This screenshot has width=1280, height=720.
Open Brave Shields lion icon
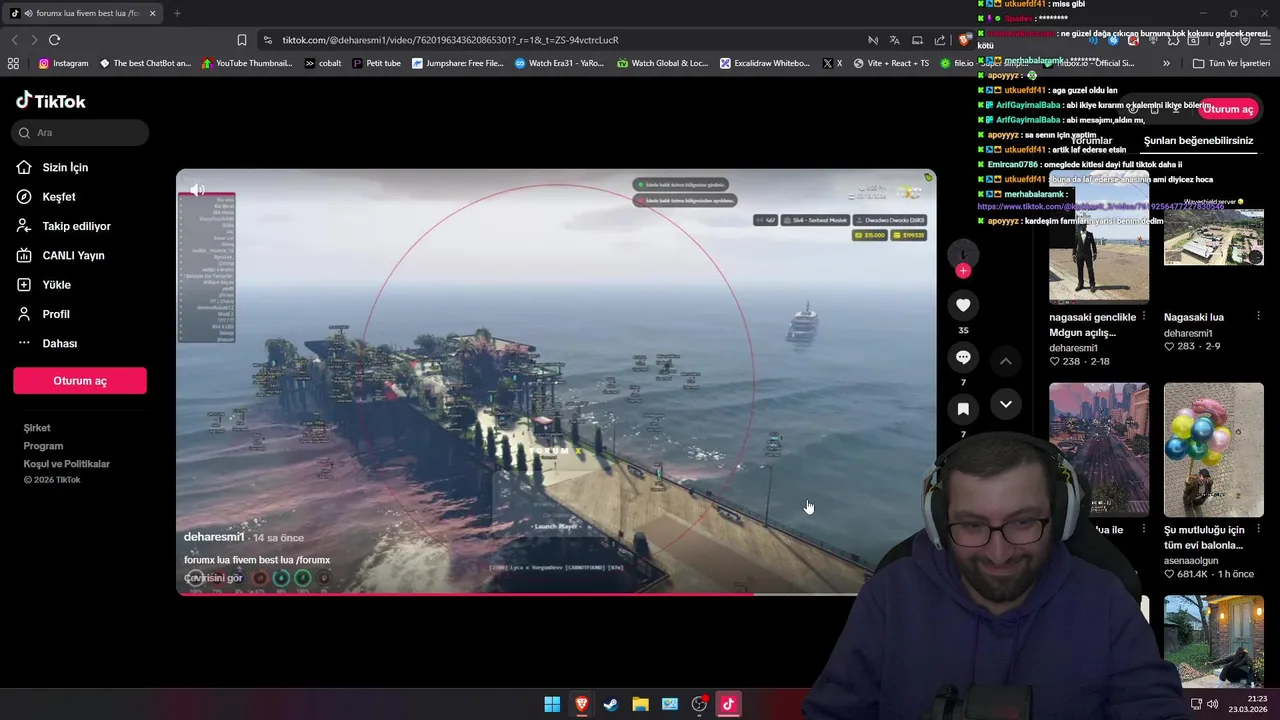coord(964,40)
